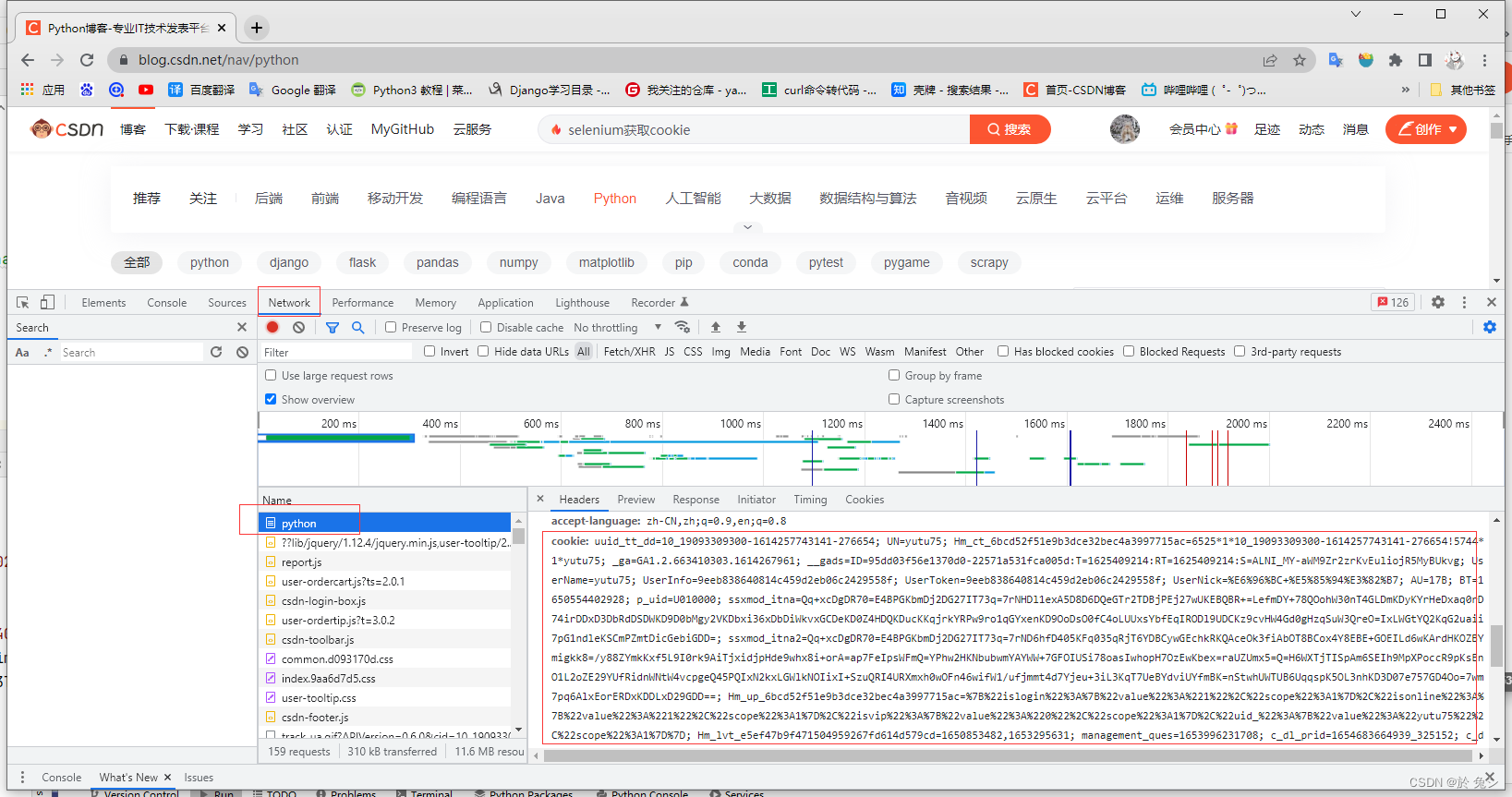Screen dimensions: 1512x797
Task: Refresh the search results icon
Action: tap(216, 352)
